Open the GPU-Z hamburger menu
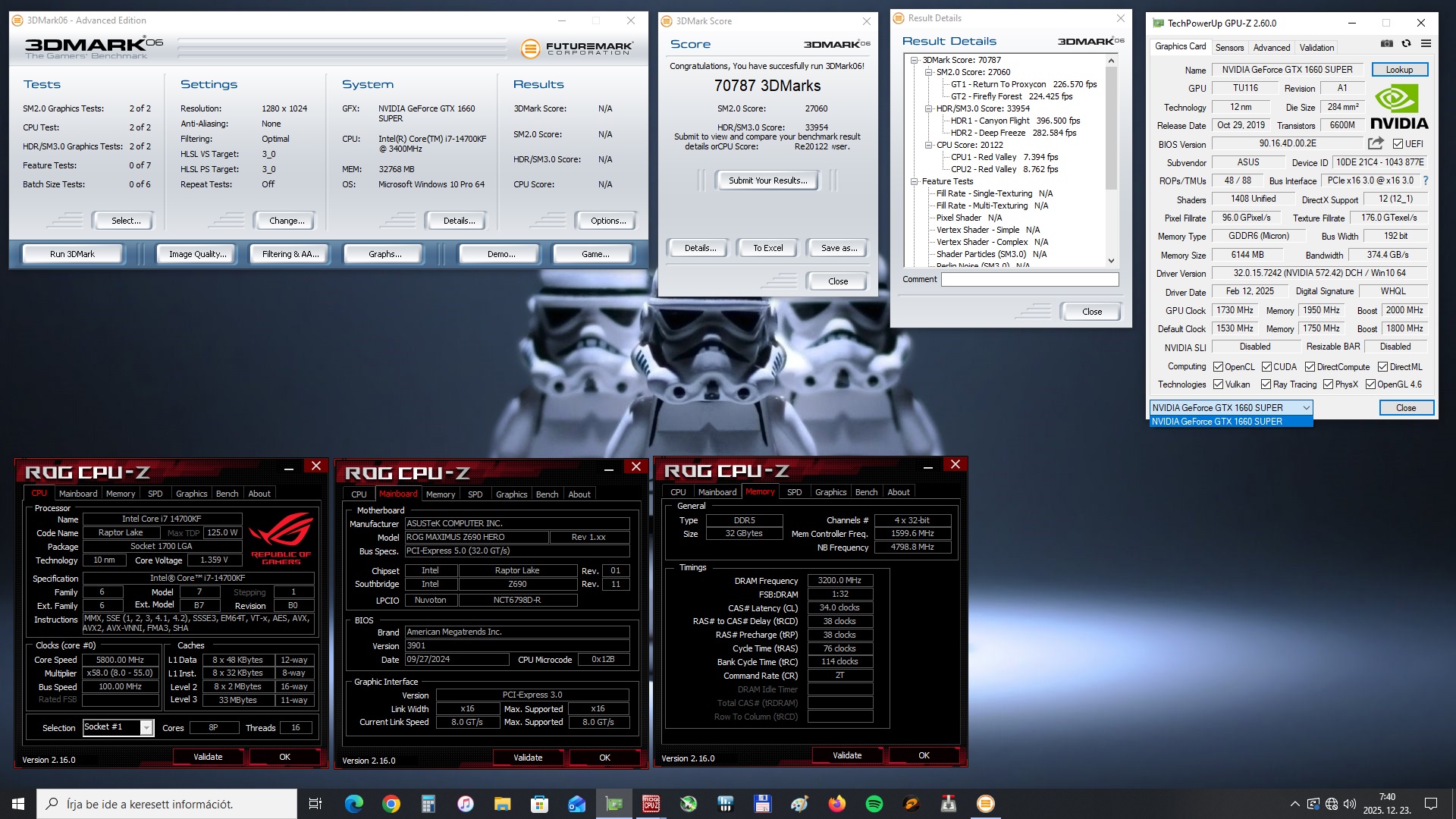Image resolution: width=1456 pixels, height=819 pixels. click(1426, 43)
